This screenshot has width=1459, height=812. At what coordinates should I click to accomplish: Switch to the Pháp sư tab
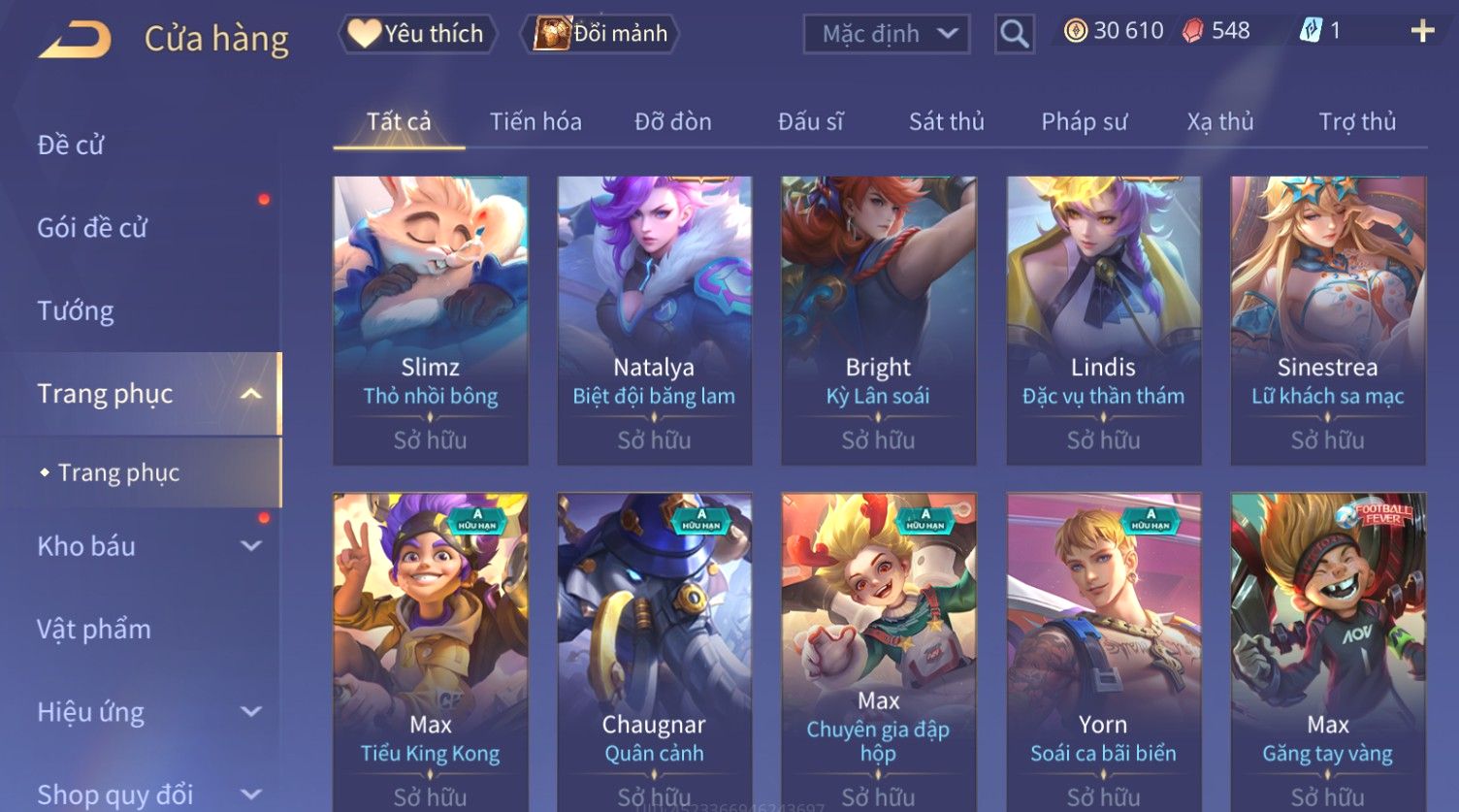point(1085,121)
